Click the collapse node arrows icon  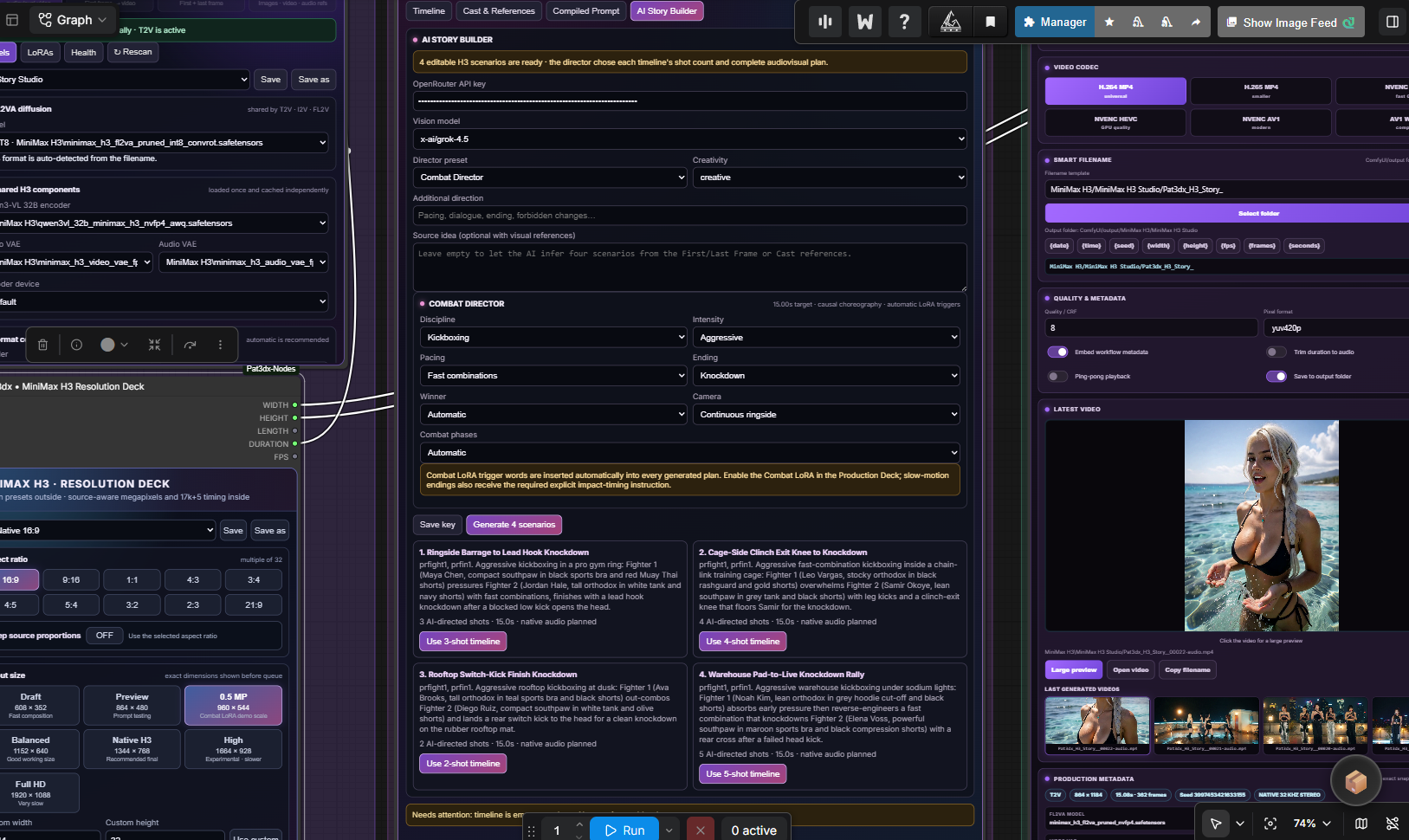(154, 345)
